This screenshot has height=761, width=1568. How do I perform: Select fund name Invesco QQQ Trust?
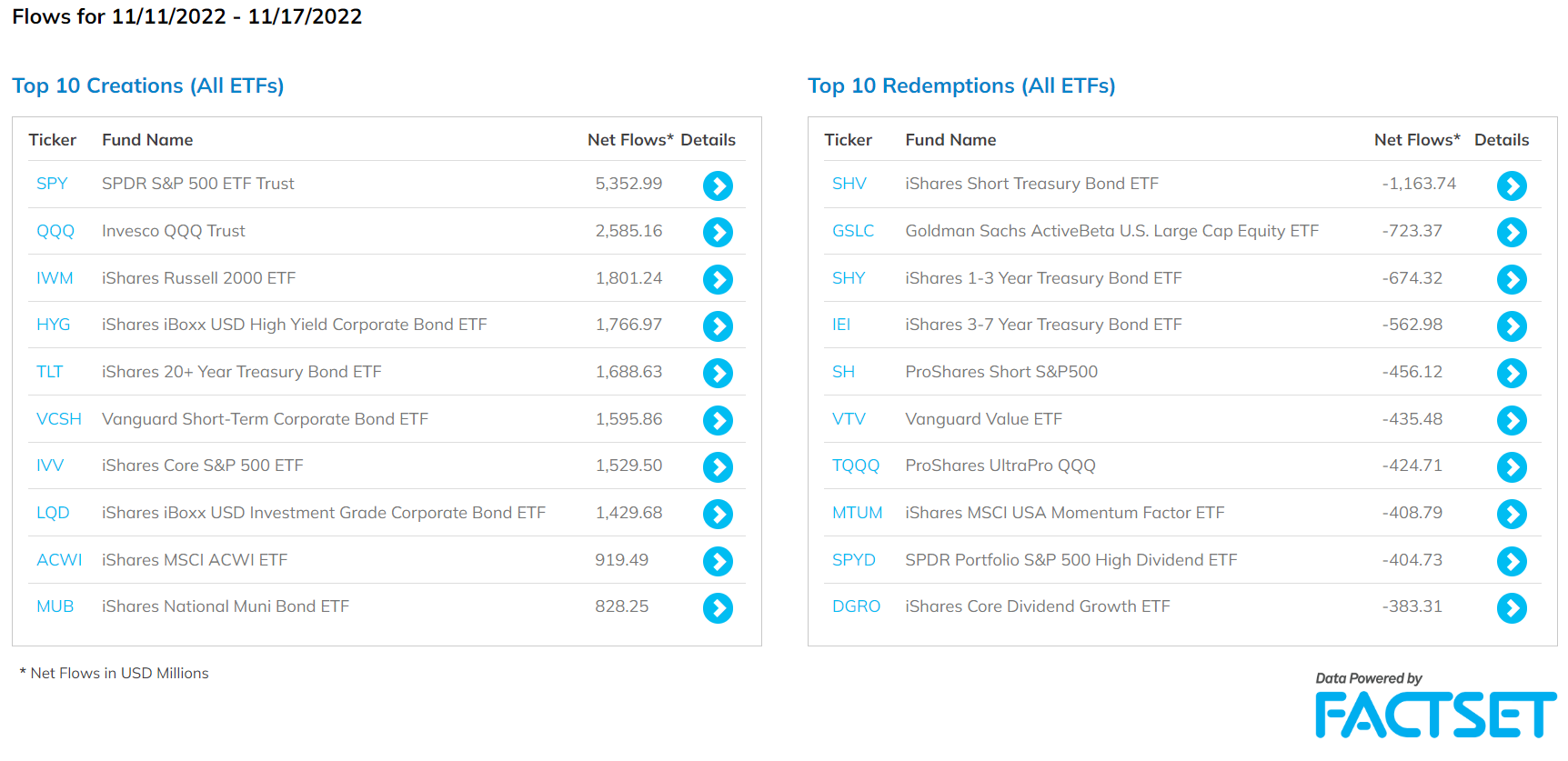coord(174,231)
